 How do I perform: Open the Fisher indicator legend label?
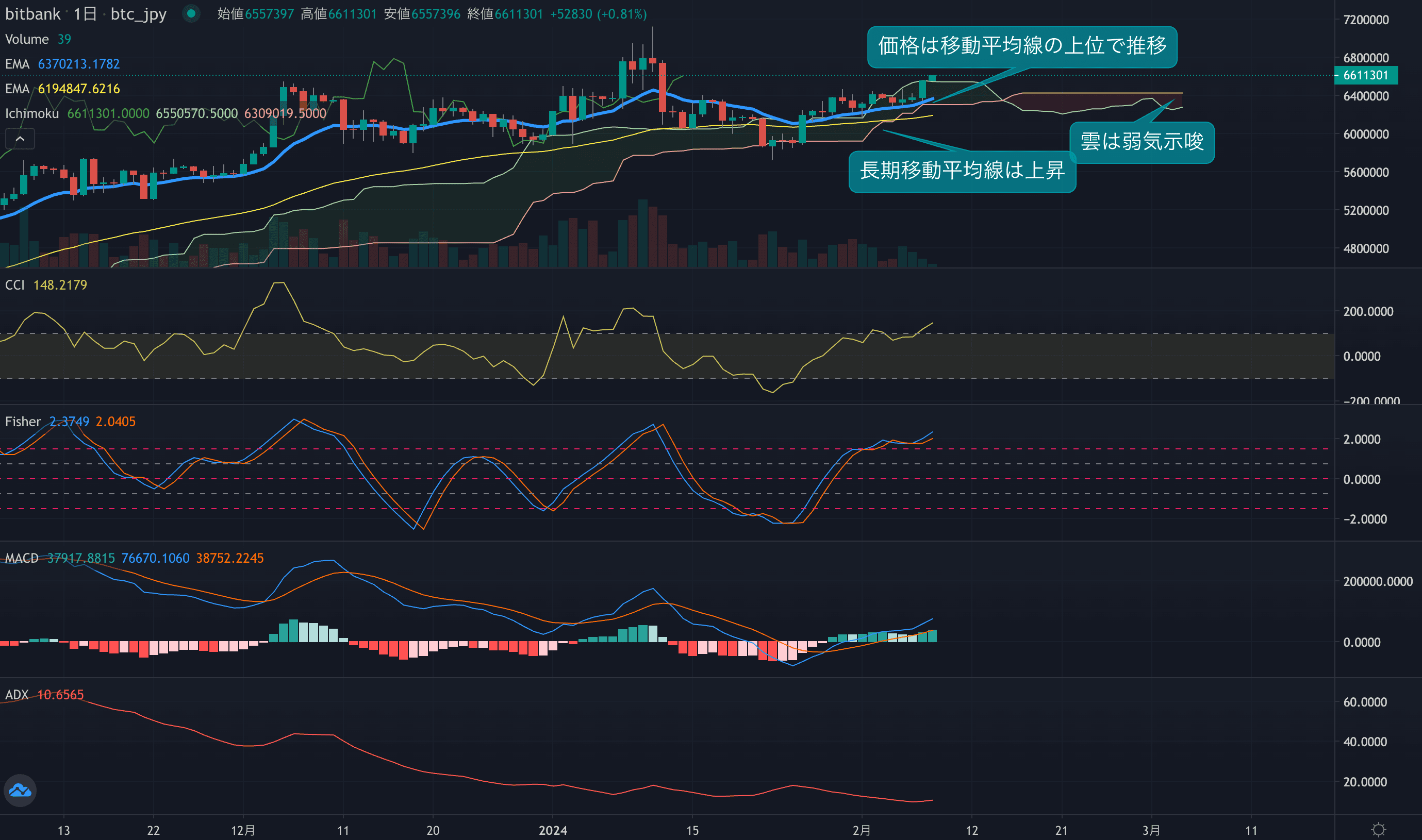point(23,422)
